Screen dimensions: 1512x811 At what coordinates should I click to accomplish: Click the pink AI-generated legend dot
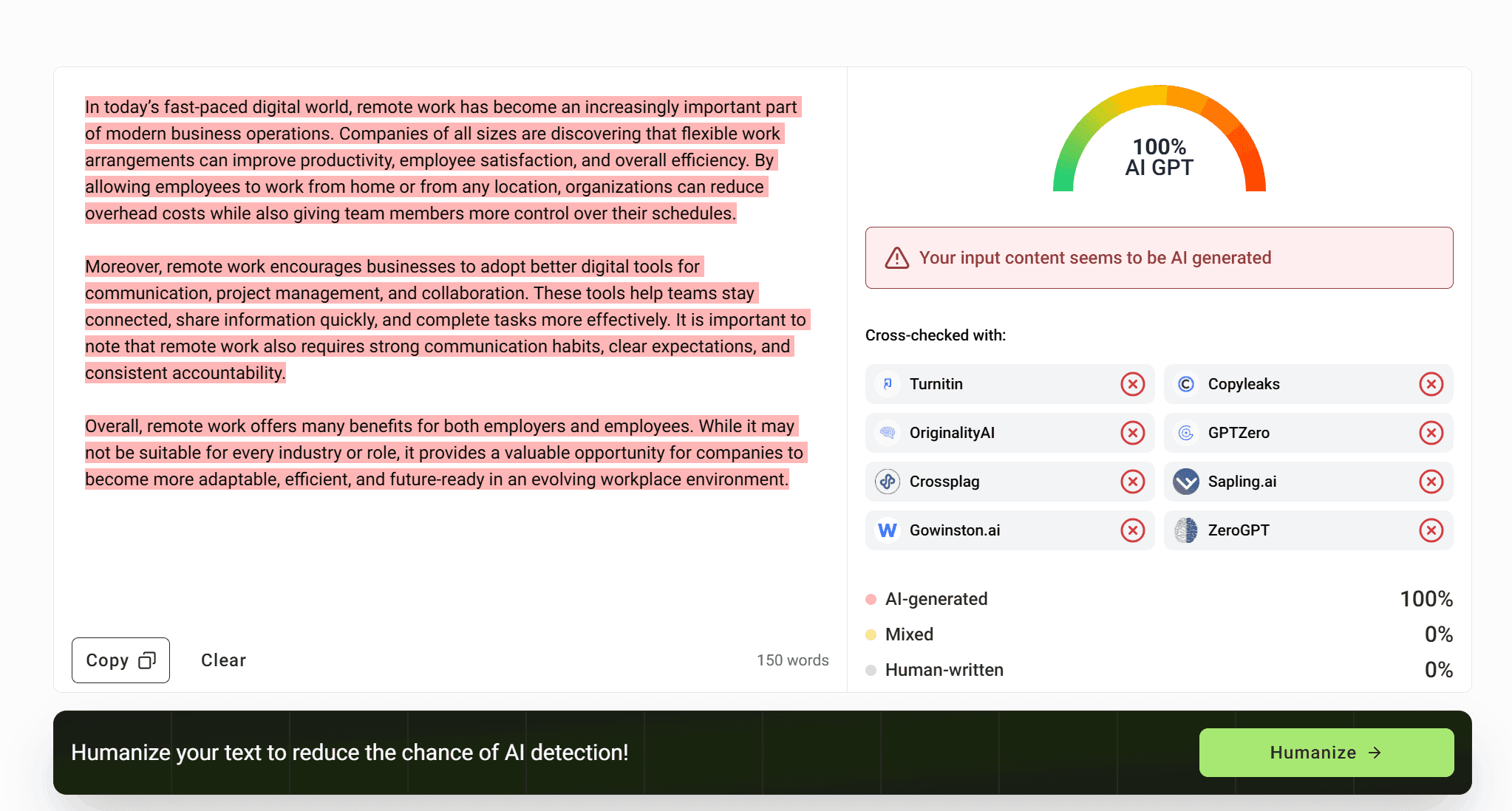click(871, 599)
